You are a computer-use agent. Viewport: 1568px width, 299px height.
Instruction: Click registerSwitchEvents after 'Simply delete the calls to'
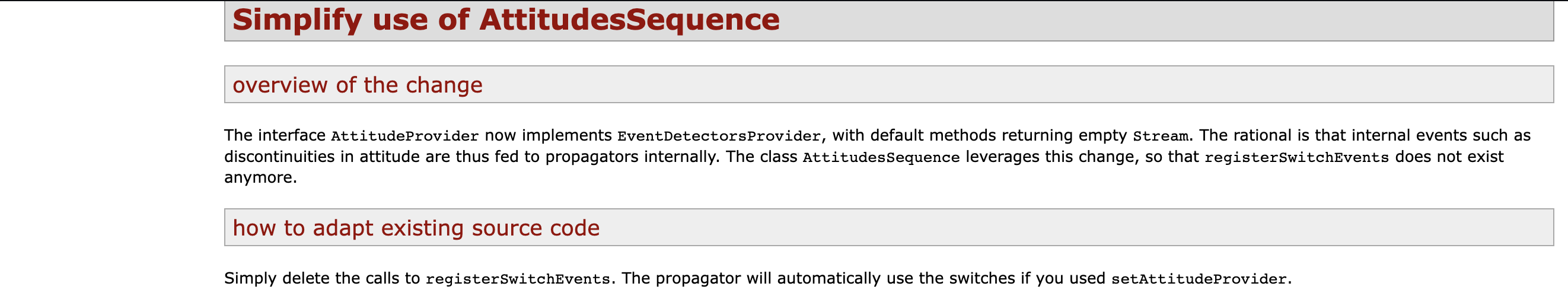coord(517,279)
